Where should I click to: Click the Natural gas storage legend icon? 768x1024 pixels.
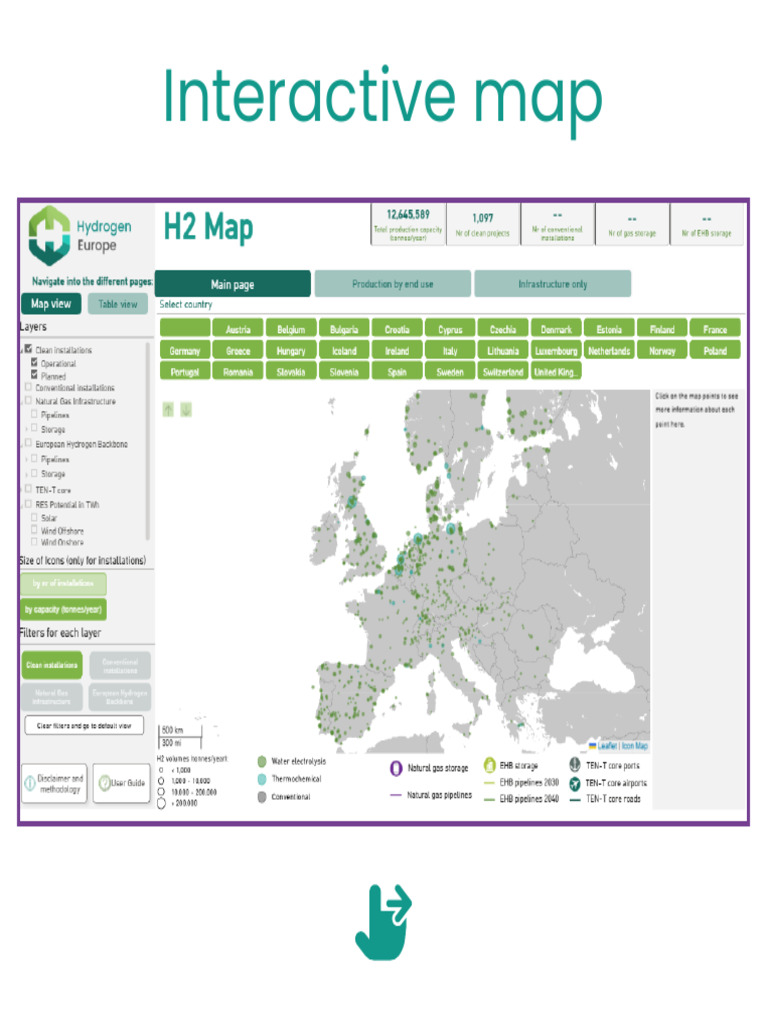click(x=396, y=769)
